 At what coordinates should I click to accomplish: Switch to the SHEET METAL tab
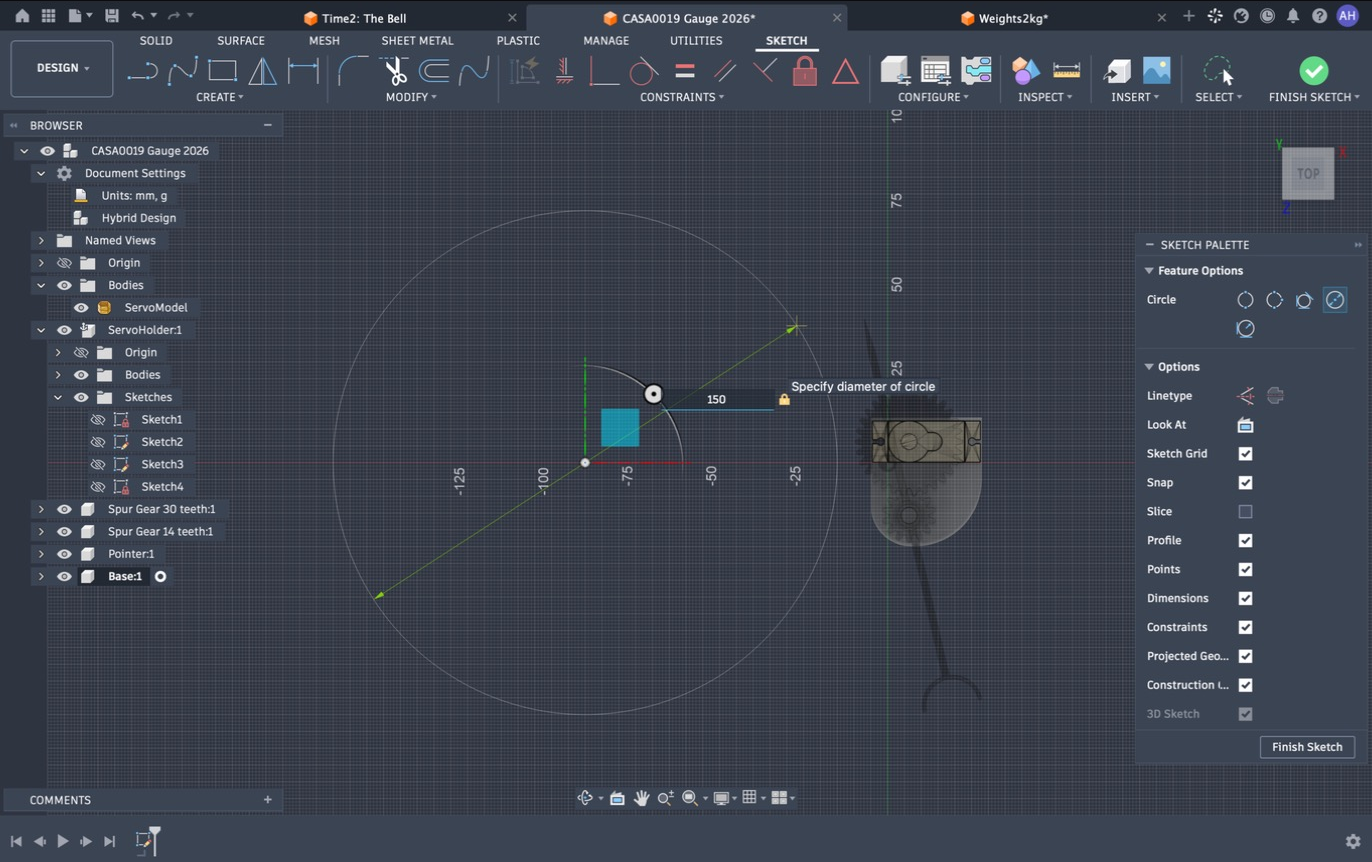pos(417,41)
